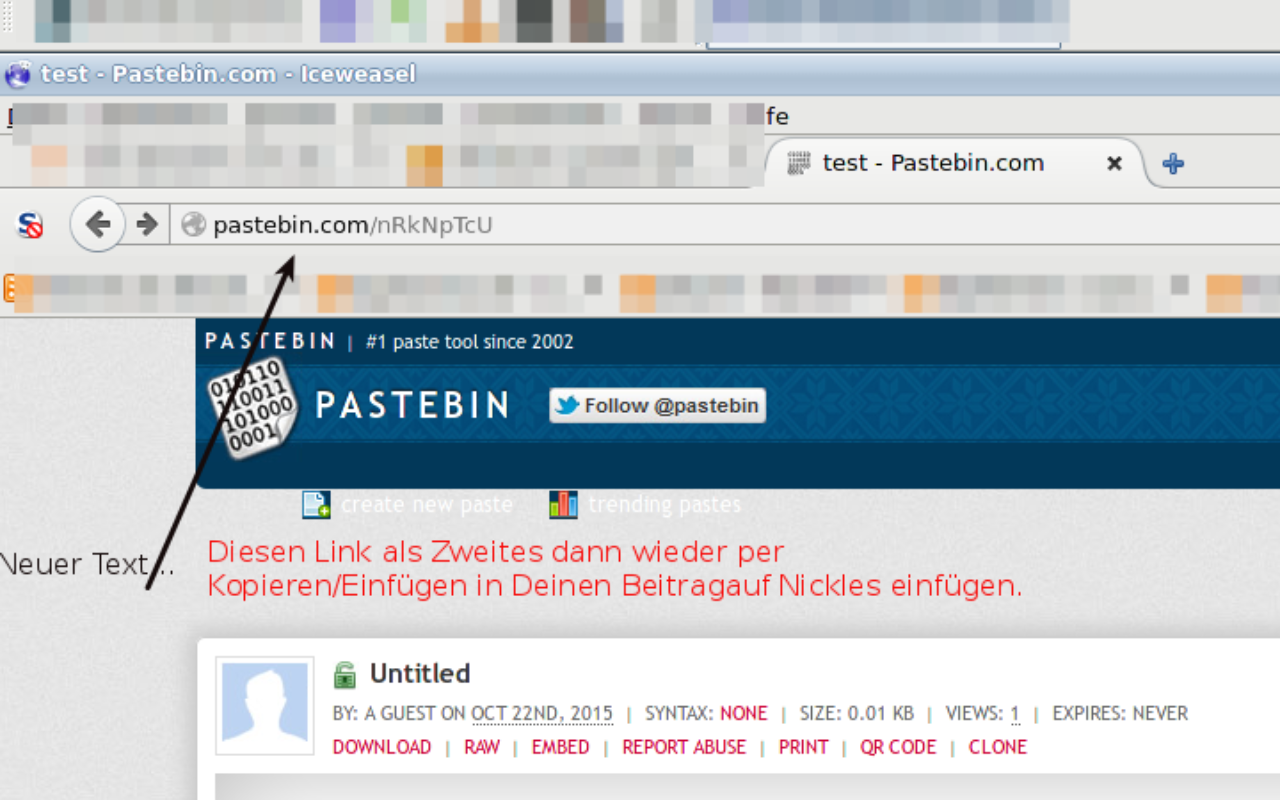Screen dimensions: 1280x800
Task: Click the views count '1'
Action: tap(1015, 714)
